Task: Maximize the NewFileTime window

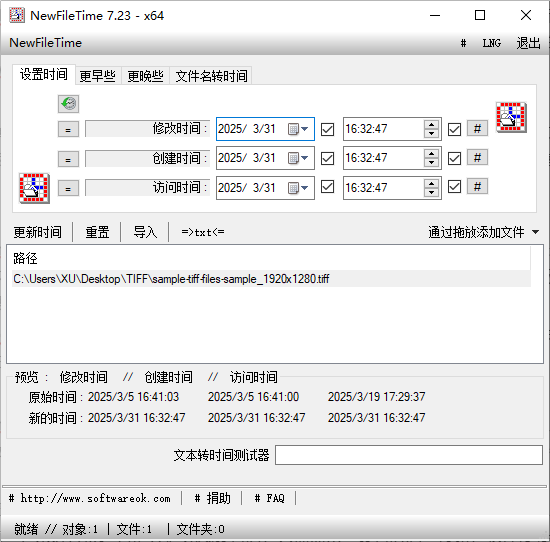Action: (480, 15)
